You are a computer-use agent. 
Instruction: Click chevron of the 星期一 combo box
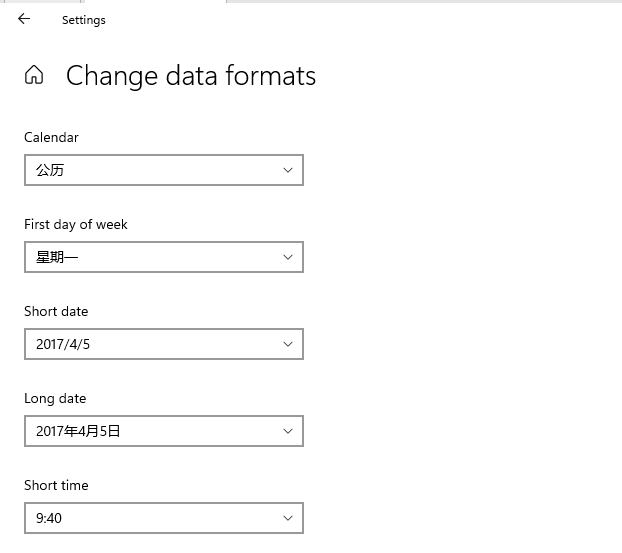(288, 257)
